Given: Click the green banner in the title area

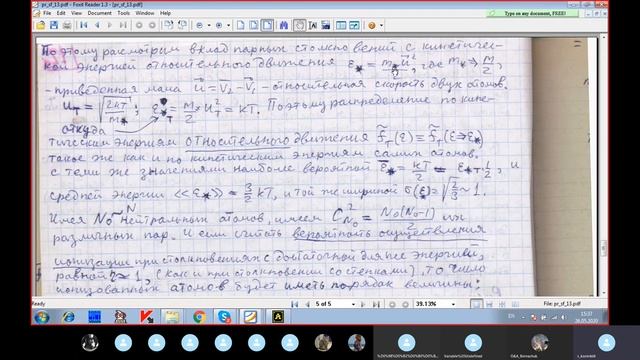Looking at the screenshot, I should pyautogui.click(x=532, y=13).
